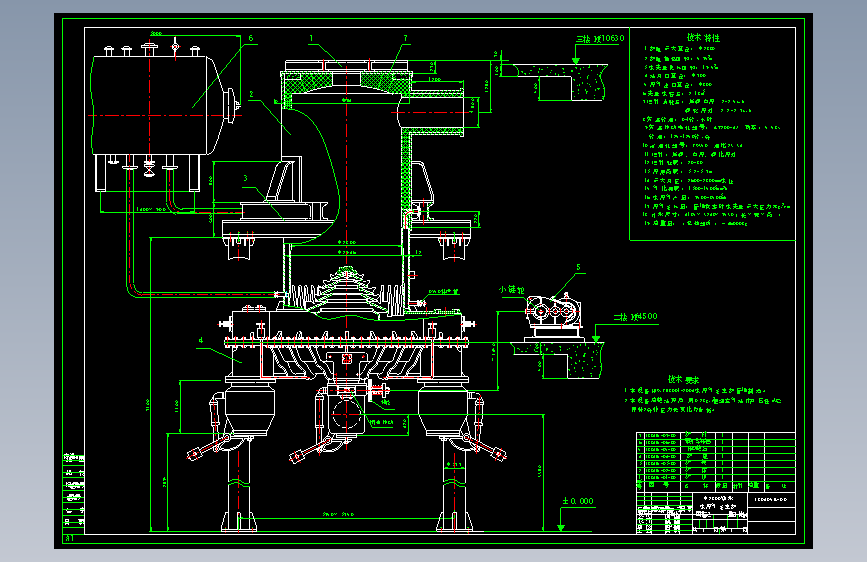Select the elevation triangle marker under ±0.000

tap(561, 527)
